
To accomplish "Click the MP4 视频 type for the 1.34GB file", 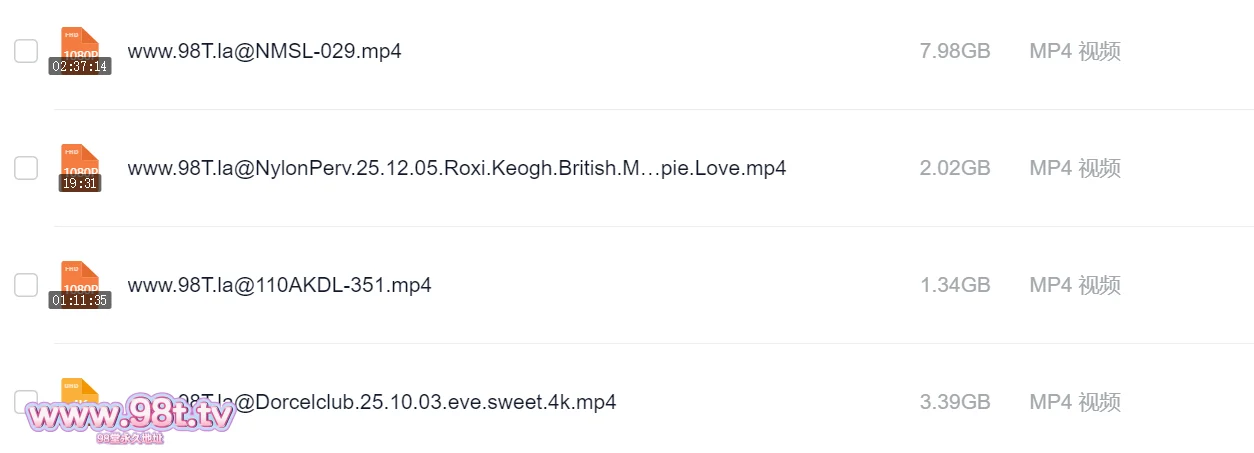I will (x=1074, y=285).
